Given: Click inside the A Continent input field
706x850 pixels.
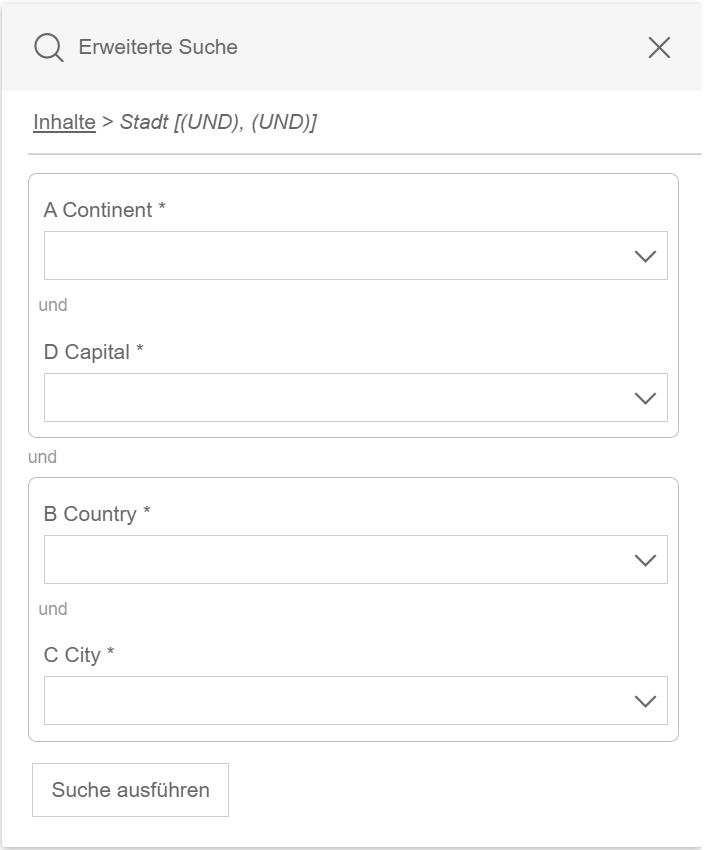Looking at the screenshot, I should pyautogui.click(x=300, y=255).
